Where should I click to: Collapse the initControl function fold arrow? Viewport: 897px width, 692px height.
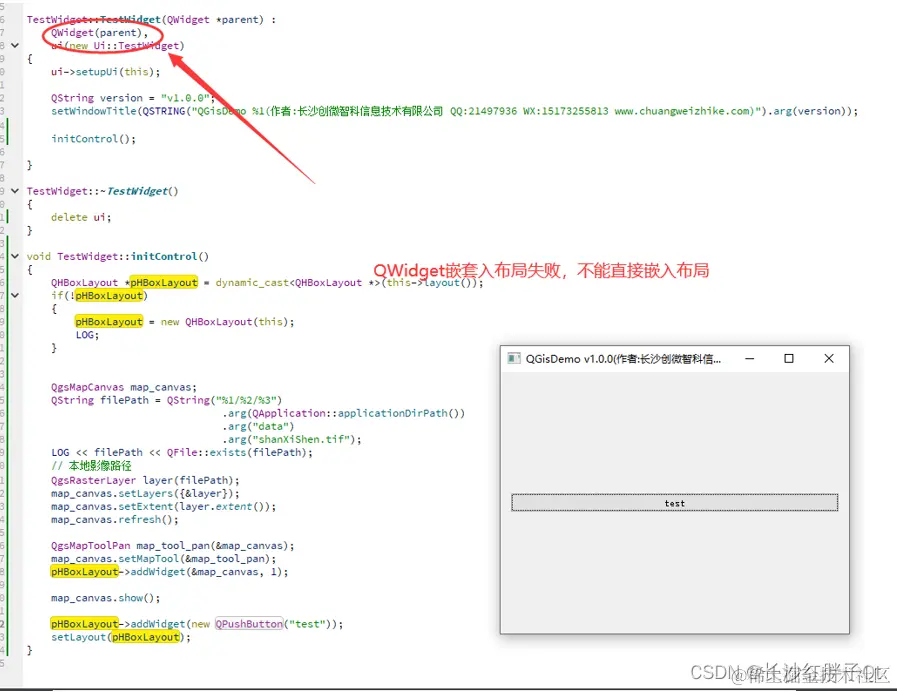pos(15,256)
